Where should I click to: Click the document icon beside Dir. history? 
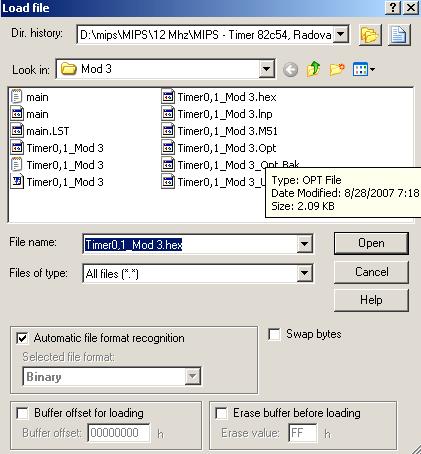coord(399,35)
